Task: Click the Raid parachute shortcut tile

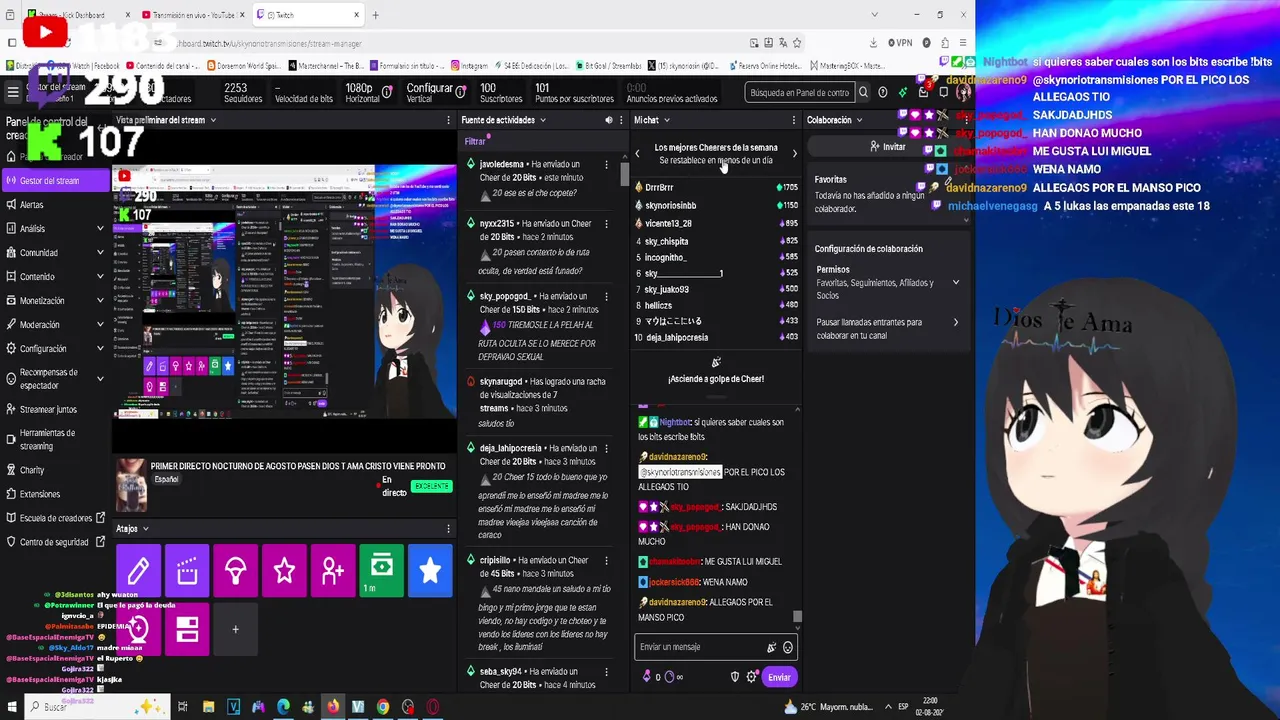Action: pyautogui.click(x=236, y=570)
